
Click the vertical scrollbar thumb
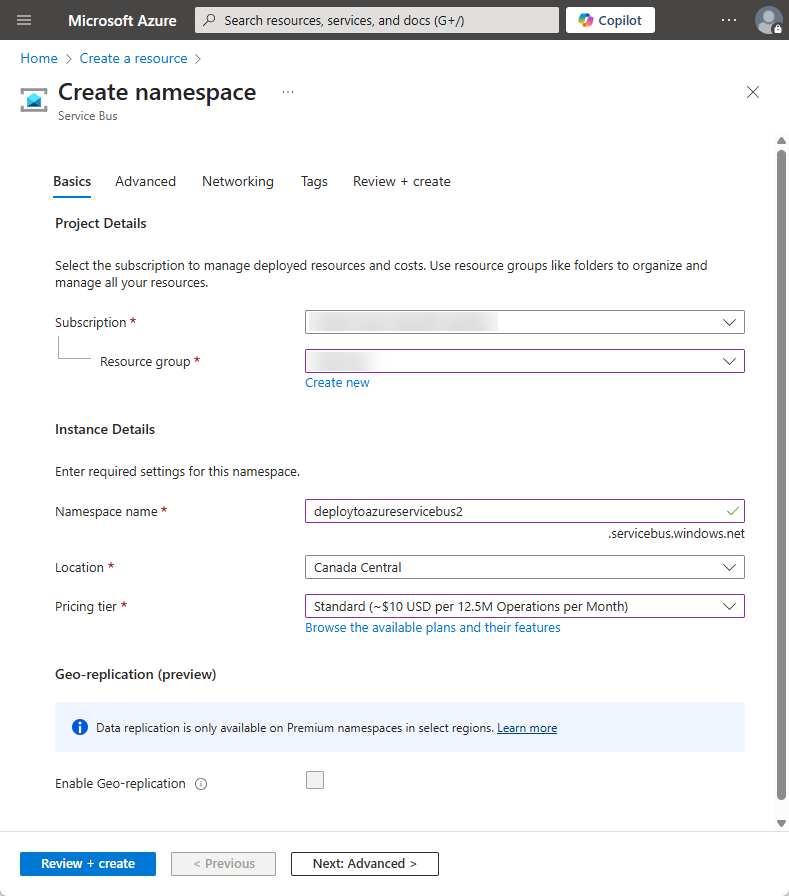click(782, 474)
